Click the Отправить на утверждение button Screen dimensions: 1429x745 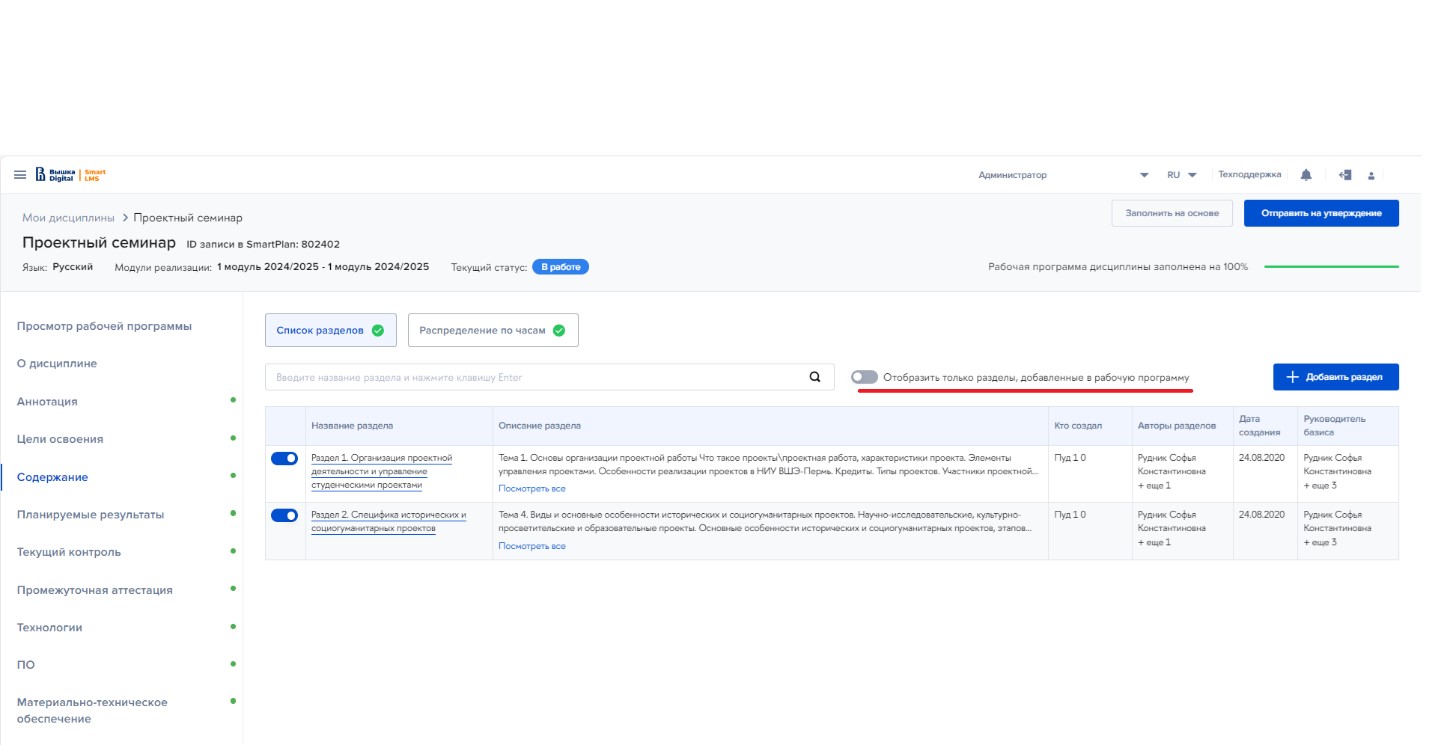tap(1320, 213)
